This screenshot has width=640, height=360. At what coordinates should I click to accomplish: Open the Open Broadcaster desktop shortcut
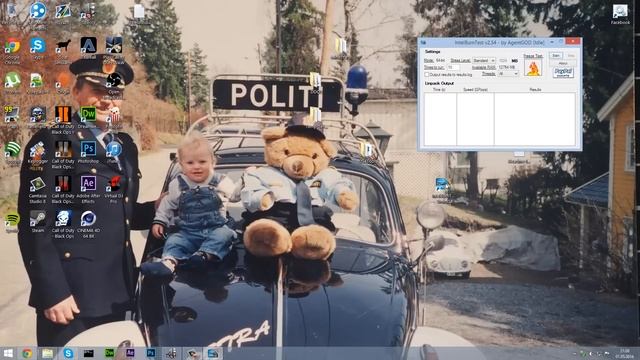(114, 85)
